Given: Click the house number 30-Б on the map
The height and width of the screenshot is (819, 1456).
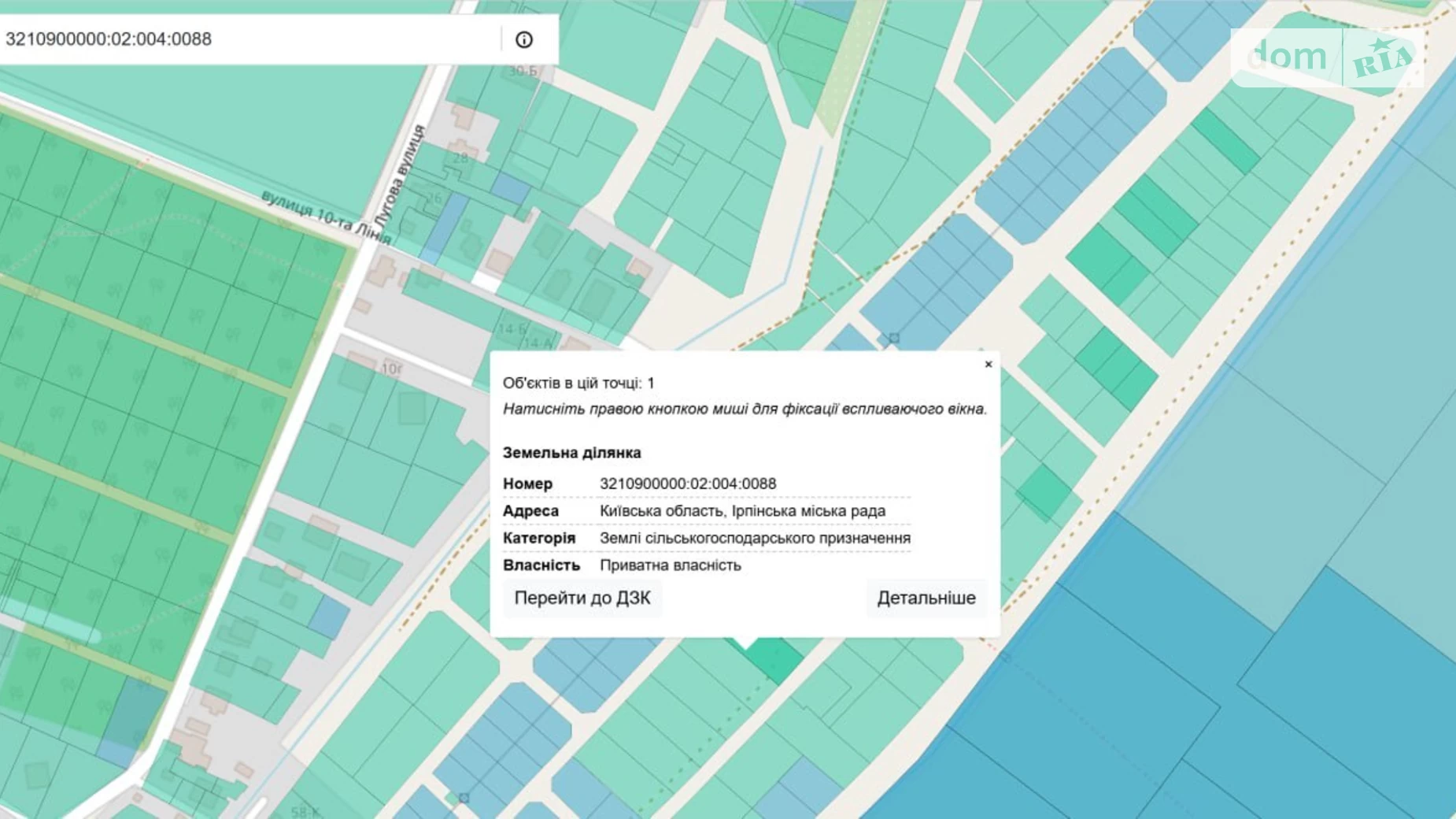Looking at the screenshot, I should (x=523, y=72).
